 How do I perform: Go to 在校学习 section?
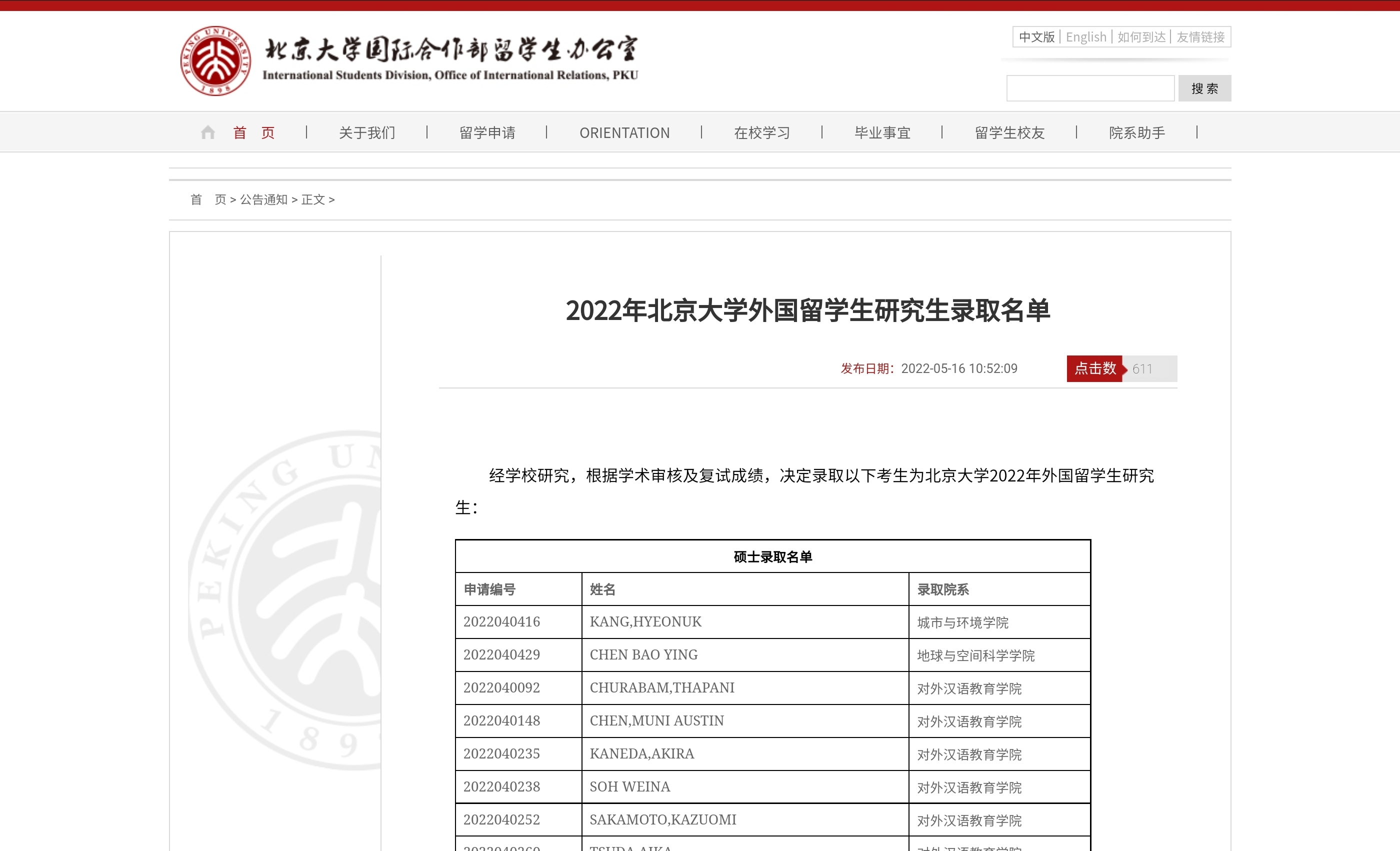[x=761, y=133]
